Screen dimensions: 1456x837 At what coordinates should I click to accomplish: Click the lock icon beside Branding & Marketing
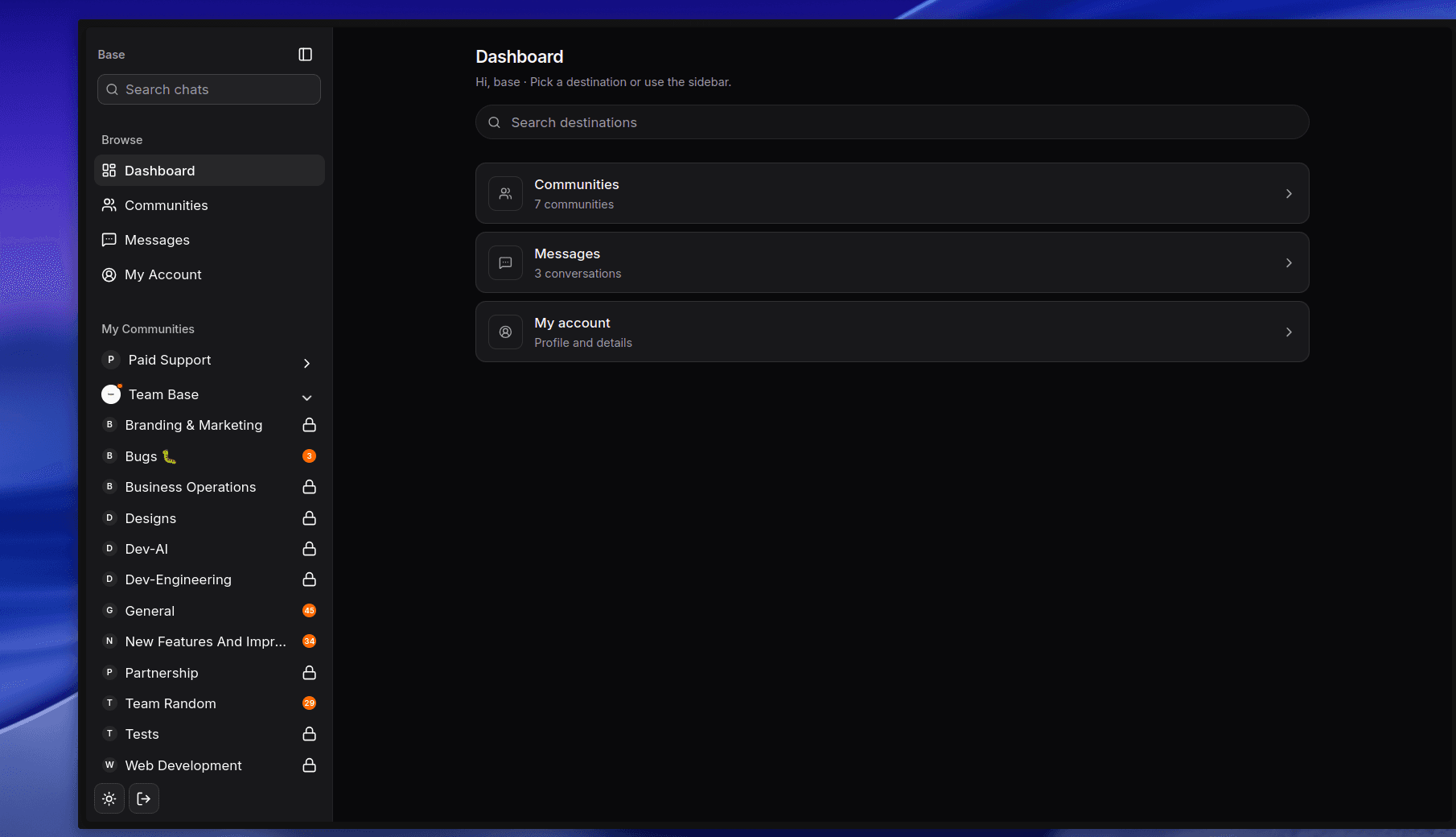click(309, 425)
